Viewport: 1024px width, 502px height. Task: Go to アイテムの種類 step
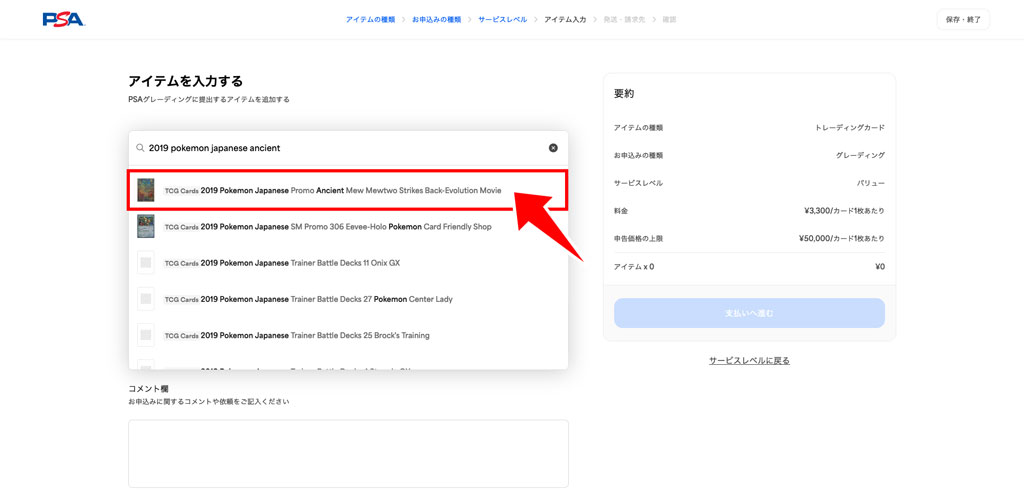tap(370, 20)
